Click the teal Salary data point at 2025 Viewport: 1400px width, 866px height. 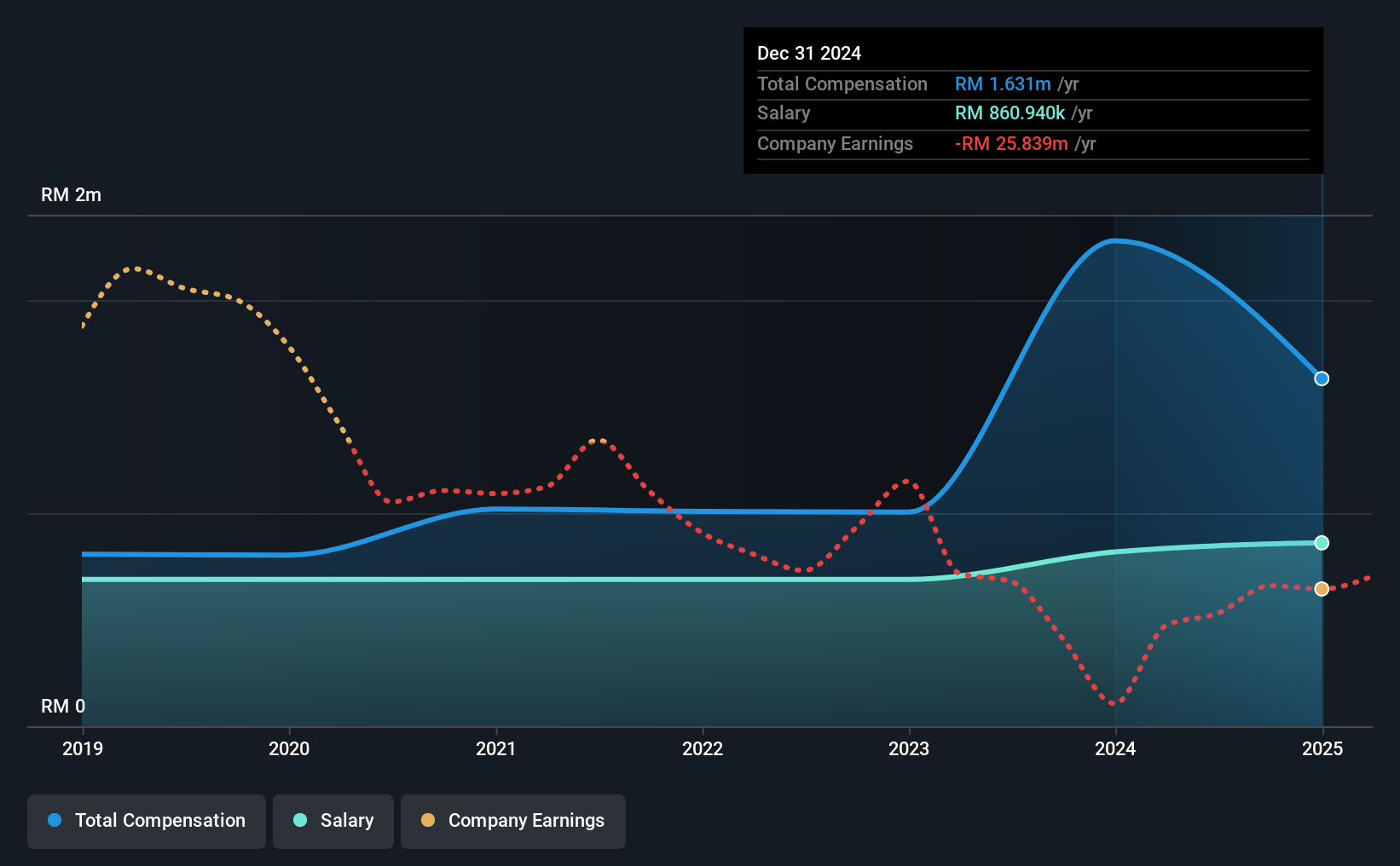click(1322, 543)
